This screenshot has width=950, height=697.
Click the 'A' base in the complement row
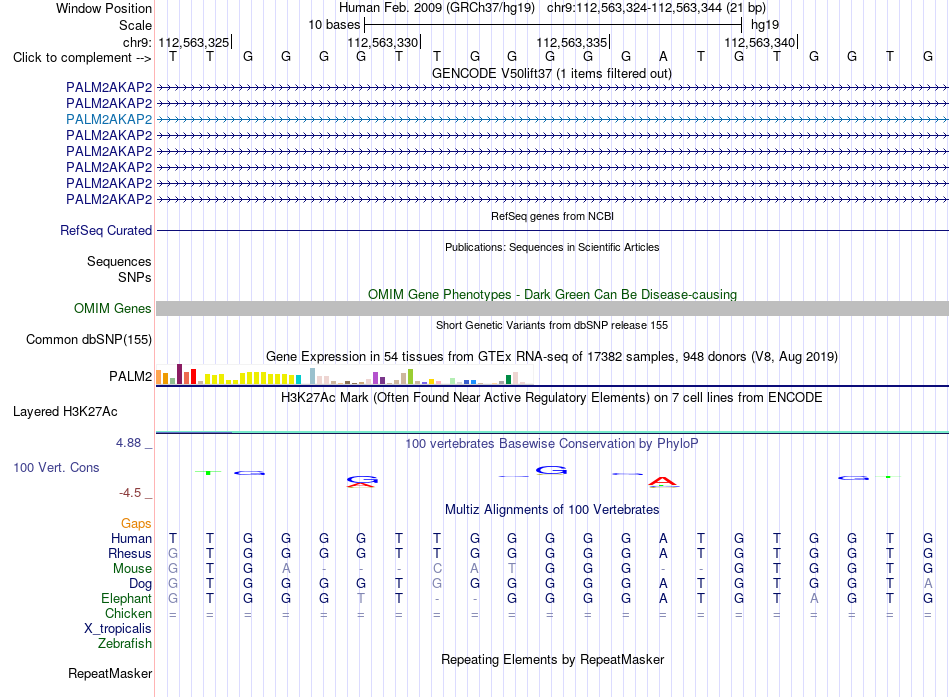pyautogui.click(x=663, y=57)
